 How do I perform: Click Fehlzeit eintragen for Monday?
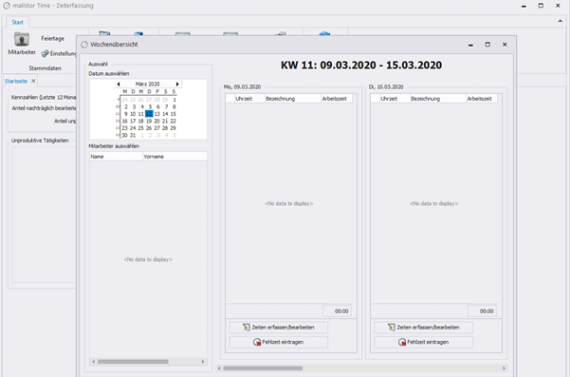pyautogui.click(x=278, y=342)
